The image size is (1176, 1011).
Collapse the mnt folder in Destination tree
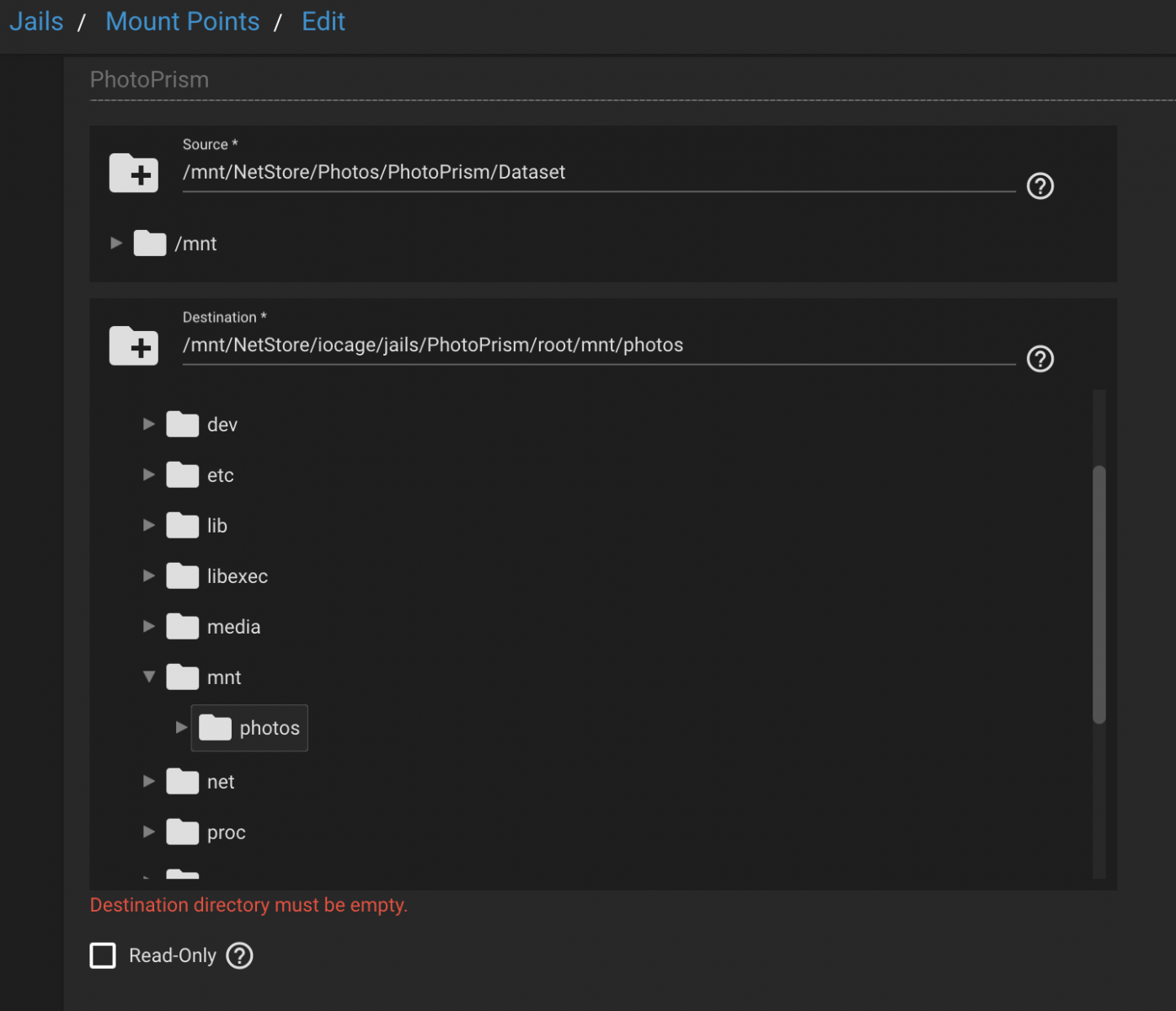(149, 677)
